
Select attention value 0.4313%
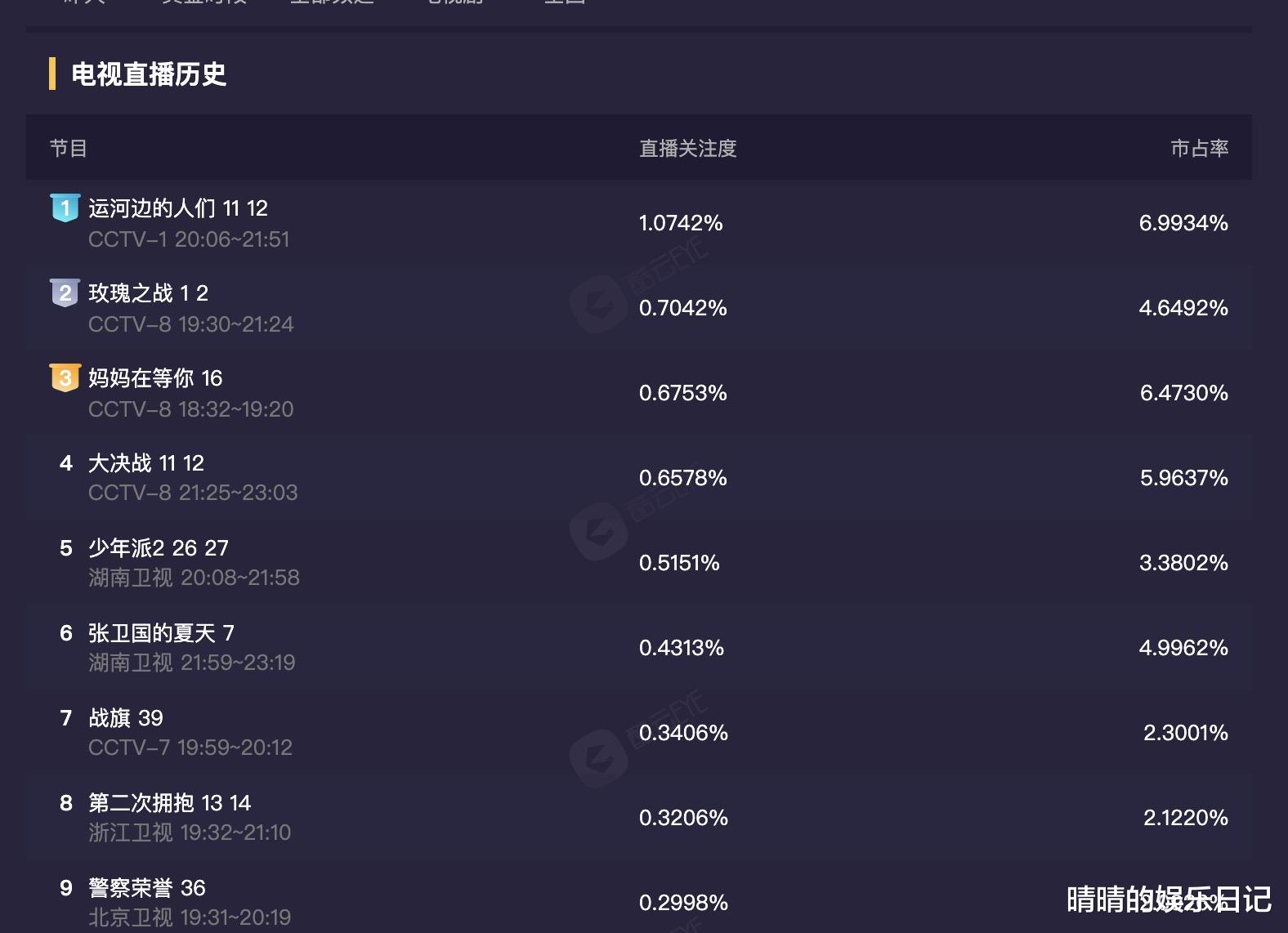(682, 648)
